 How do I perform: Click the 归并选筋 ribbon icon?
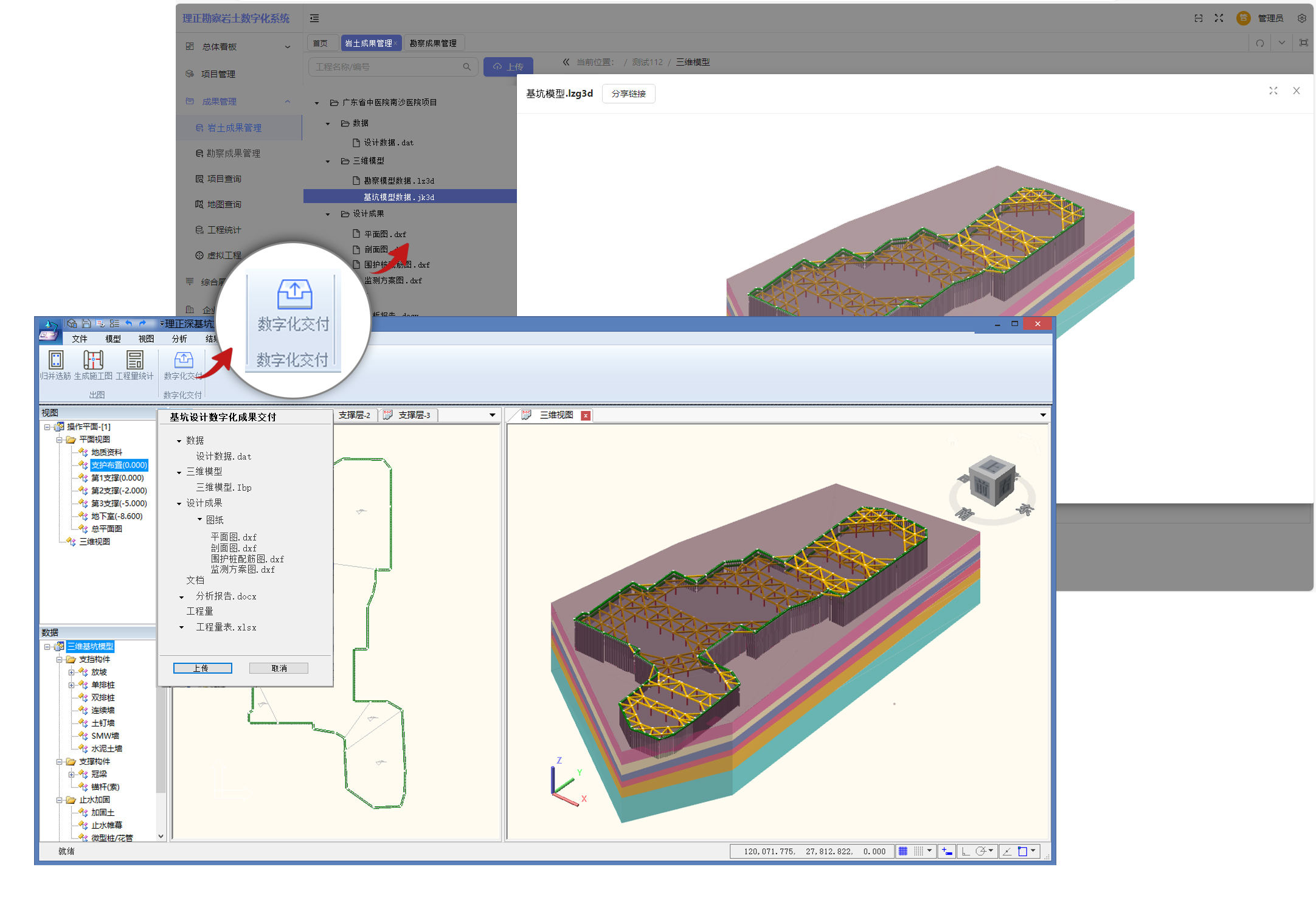(x=55, y=360)
